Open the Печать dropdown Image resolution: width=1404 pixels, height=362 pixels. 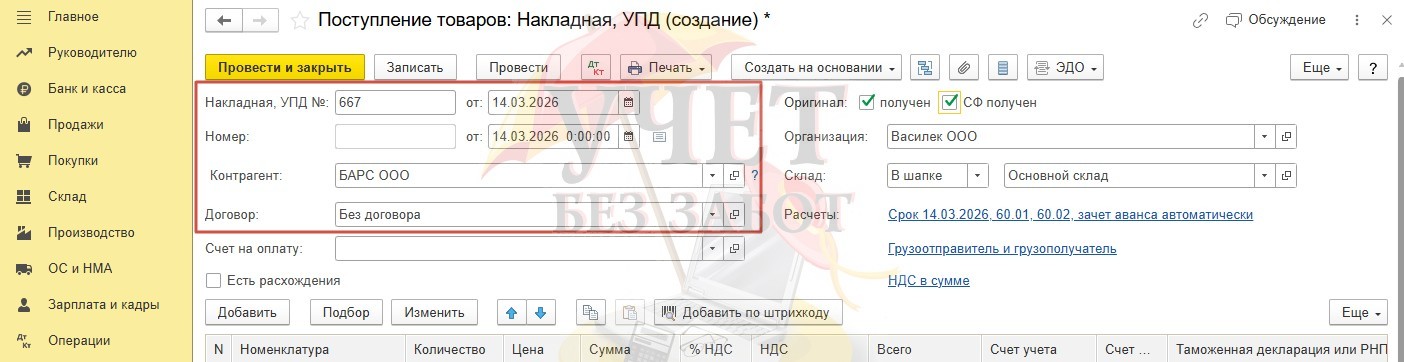coord(665,67)
